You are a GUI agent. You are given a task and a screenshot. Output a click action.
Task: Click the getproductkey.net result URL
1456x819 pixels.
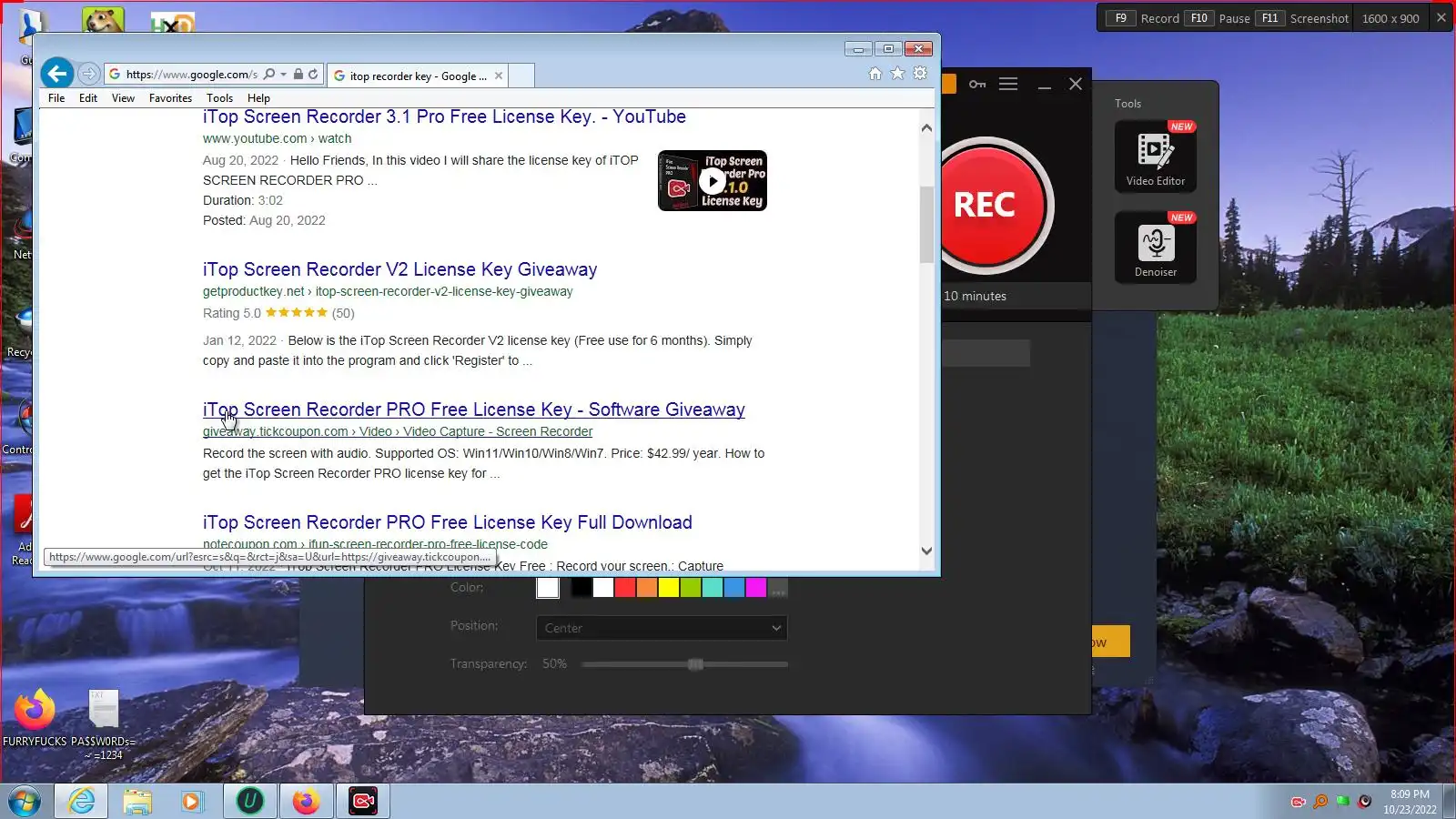tap(388, 291)
